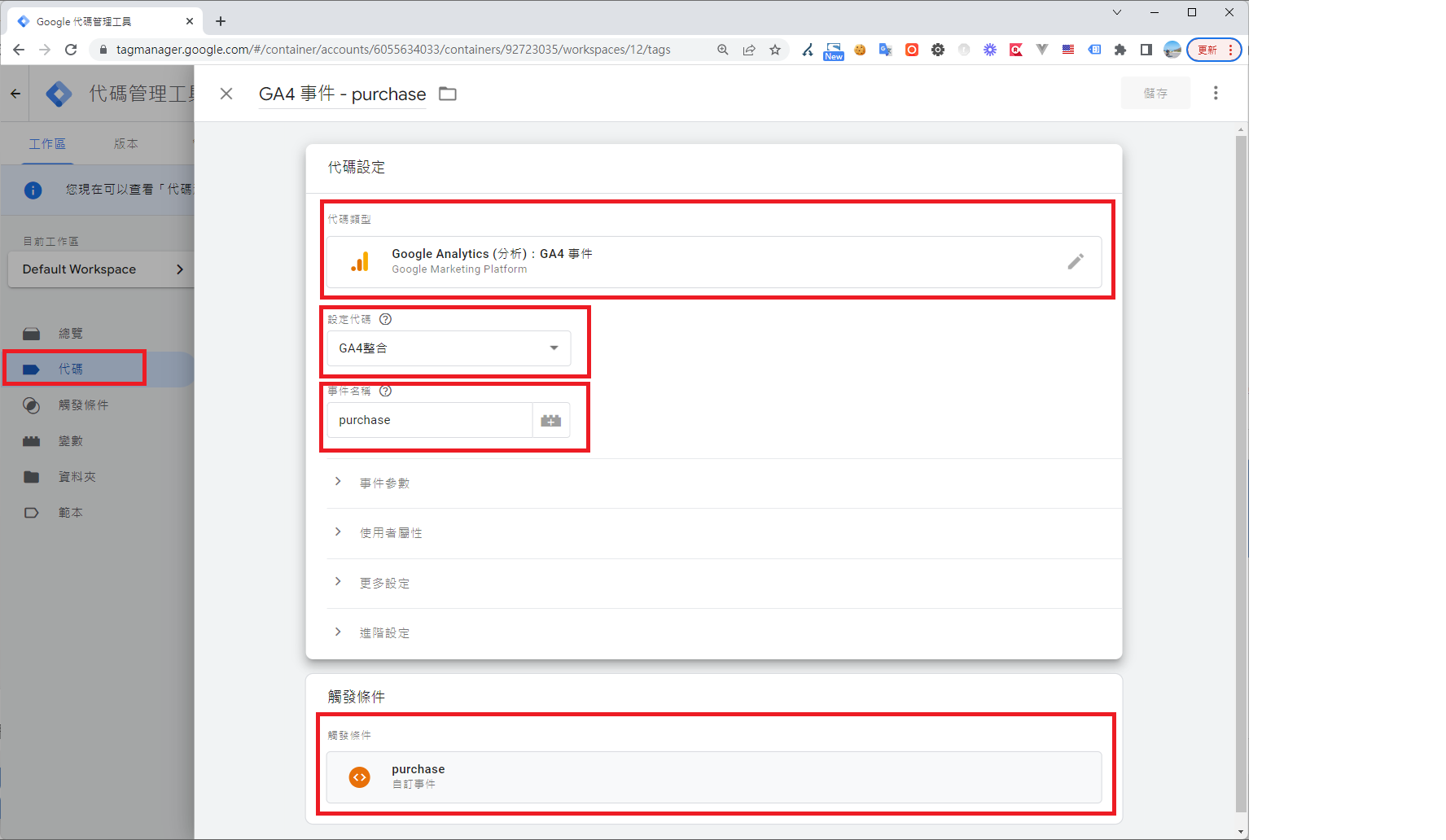Click help icon next to 設定代碼
Image resolution: width=1446 pixels, height=840 pixels.
(x=386, y=319)
